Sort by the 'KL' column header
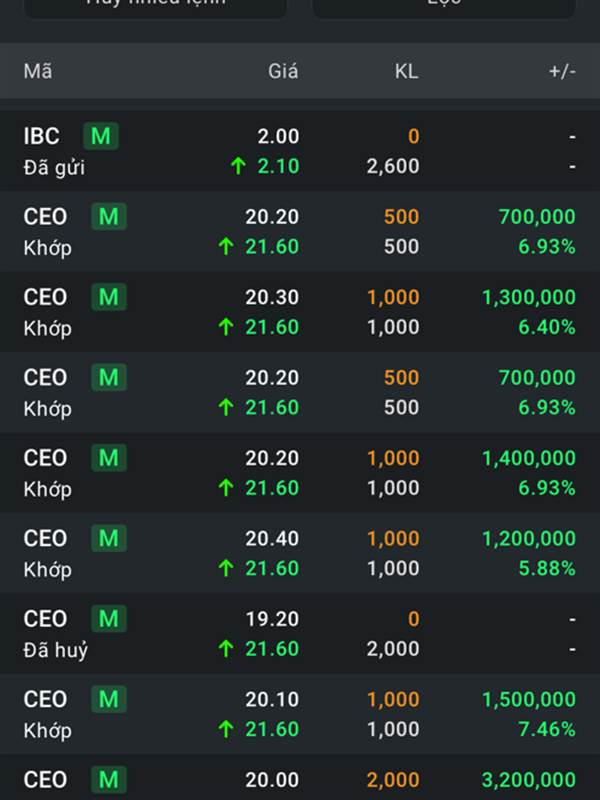The height and width of the screenshot is (800, 600). pyautogui.click(x=406, y=71)
